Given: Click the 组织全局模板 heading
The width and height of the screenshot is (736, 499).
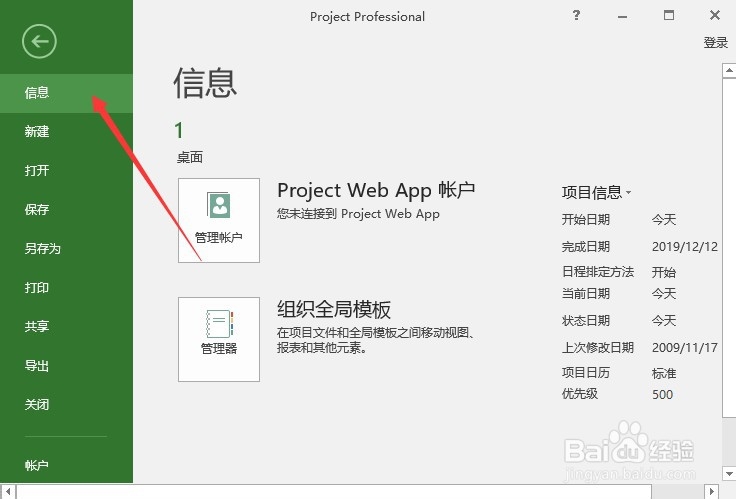Looking at the screenshot, I should tap(334, 309).
